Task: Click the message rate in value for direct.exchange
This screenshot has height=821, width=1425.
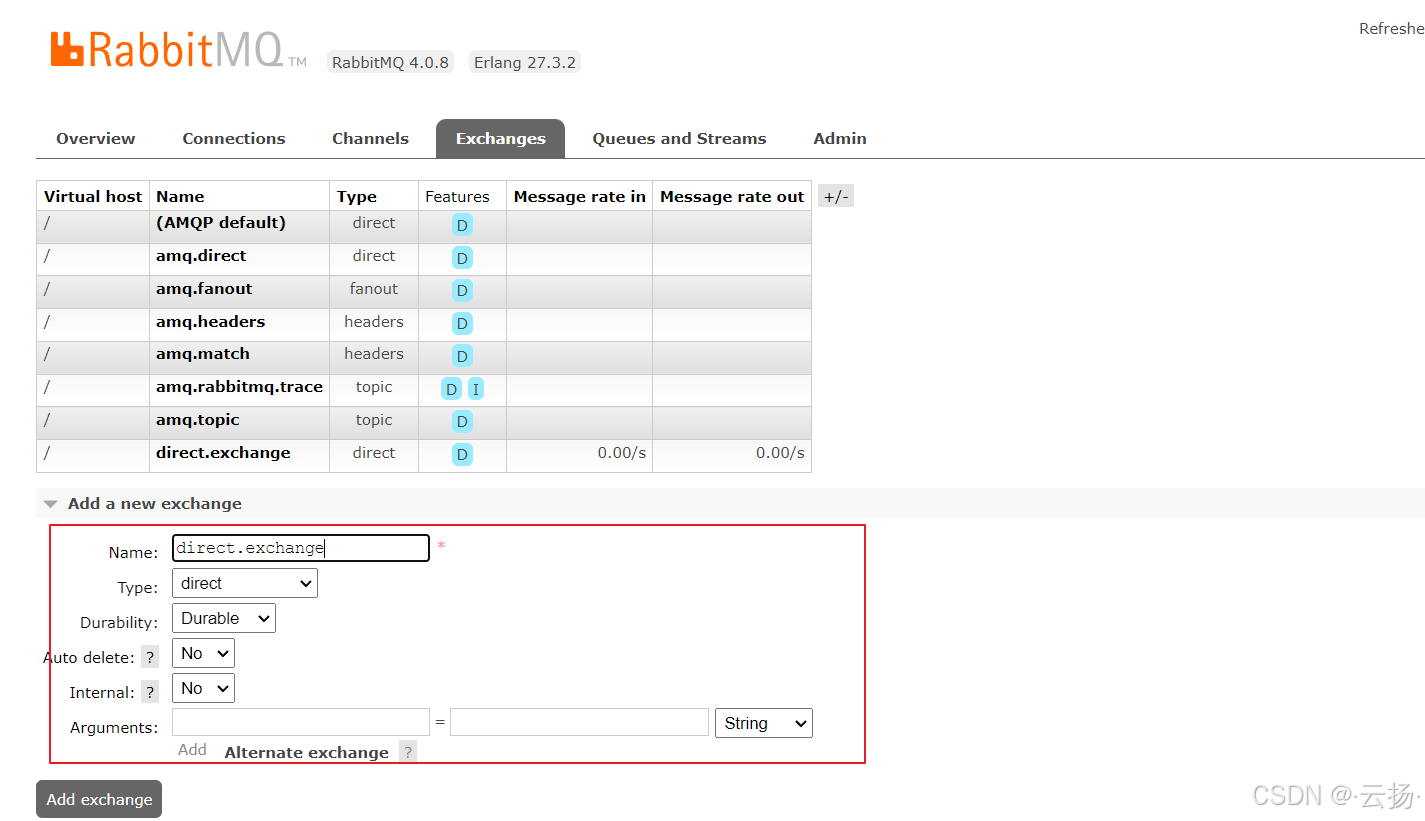Action: click(622, 453)
